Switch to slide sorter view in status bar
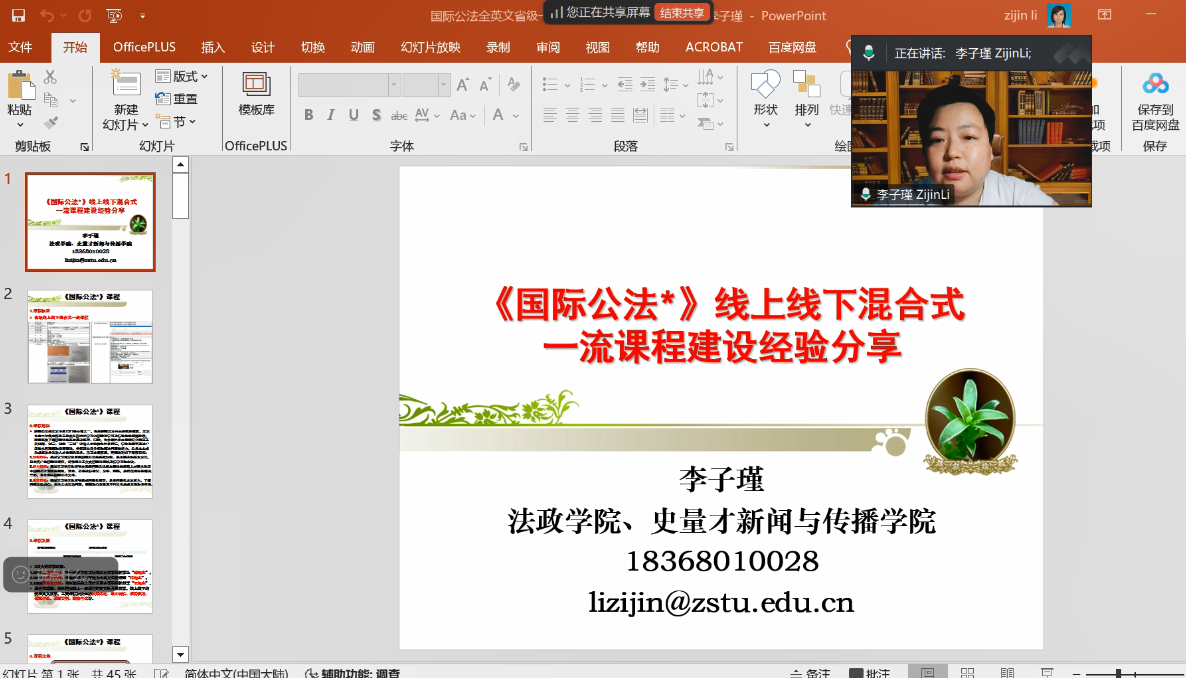Image resolution: width=1186 pixels, height=678 pixels. (967, 673)
